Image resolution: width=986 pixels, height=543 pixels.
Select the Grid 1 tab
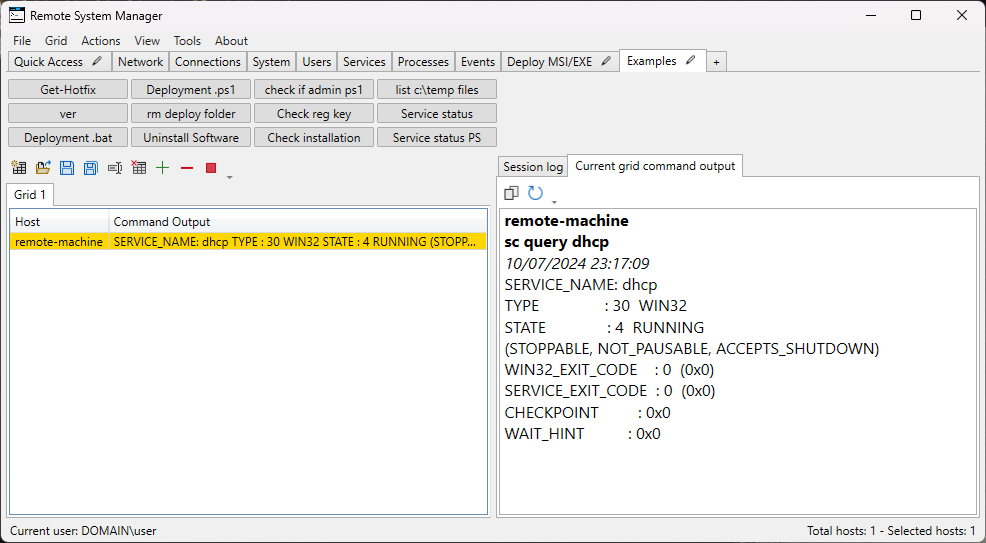[x=30, y=195]
